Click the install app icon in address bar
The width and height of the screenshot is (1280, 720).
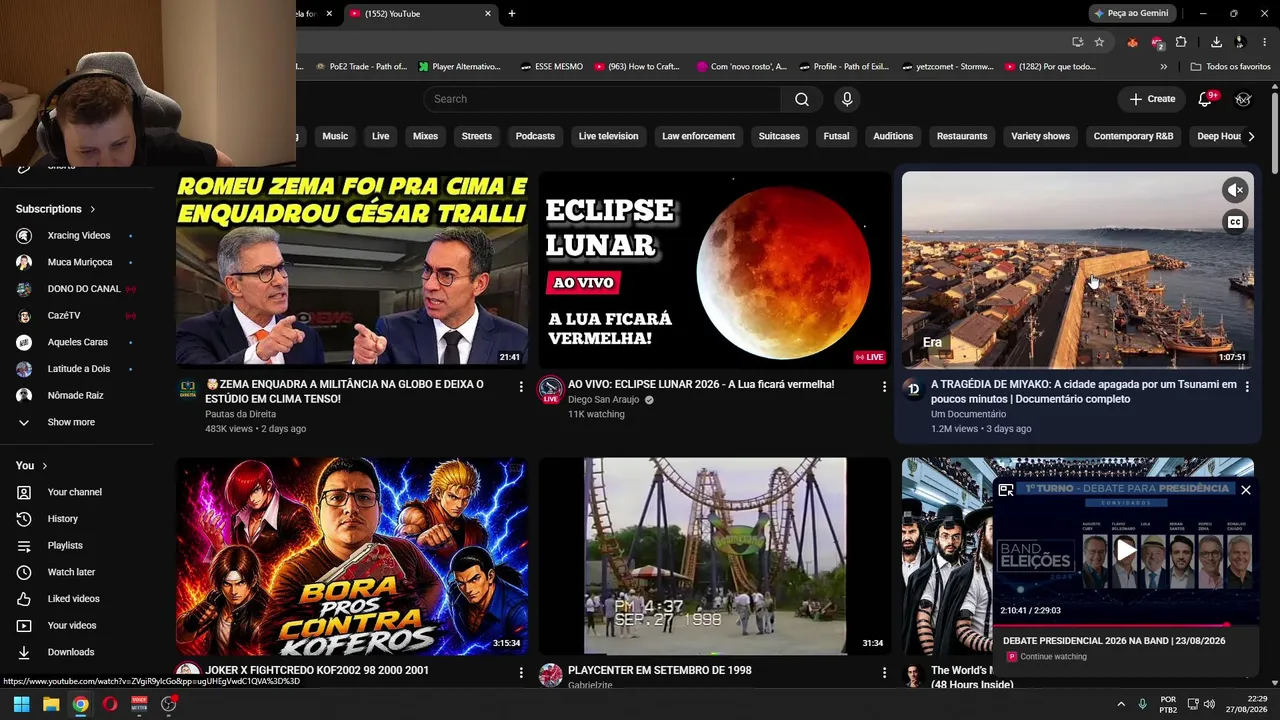[x=1077, y=42]
